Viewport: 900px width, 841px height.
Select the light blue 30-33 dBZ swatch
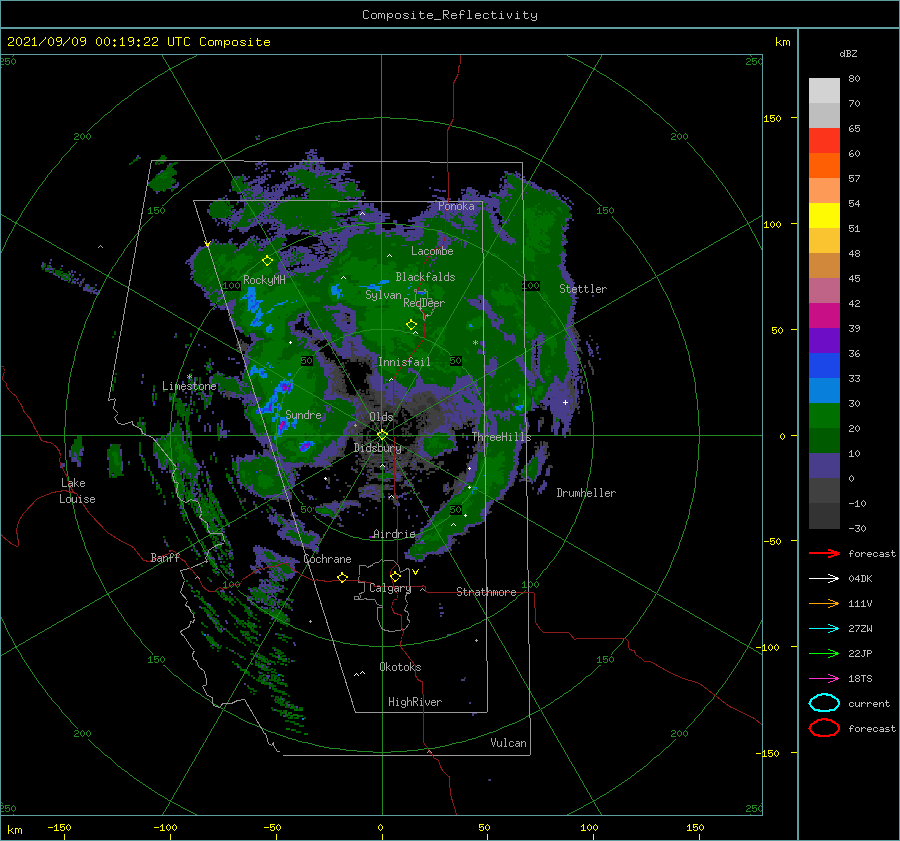824,391
